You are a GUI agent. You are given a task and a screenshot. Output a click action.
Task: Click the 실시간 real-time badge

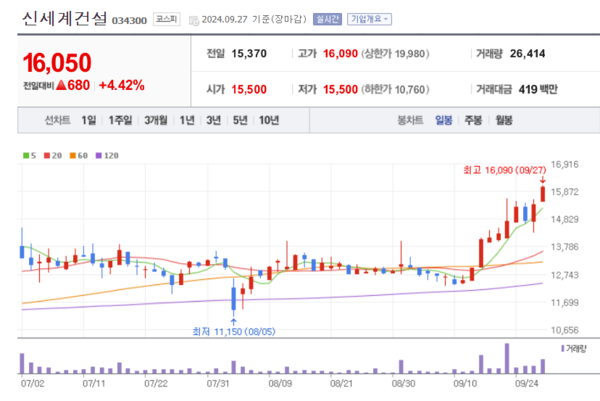click(327, 19)
